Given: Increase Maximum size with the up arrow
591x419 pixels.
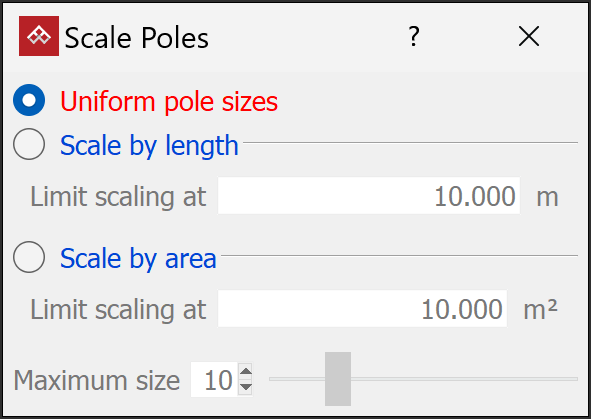Looking at the screenshot, I should 246,372.
